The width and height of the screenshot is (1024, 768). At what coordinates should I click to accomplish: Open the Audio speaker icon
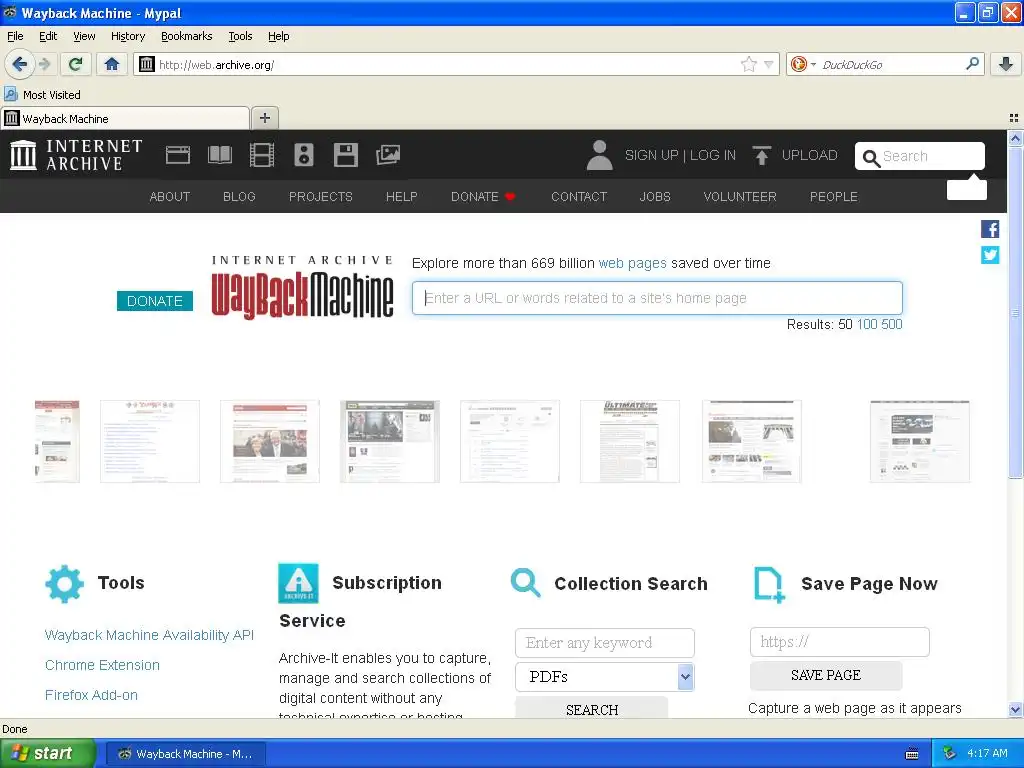pos(304,155)
